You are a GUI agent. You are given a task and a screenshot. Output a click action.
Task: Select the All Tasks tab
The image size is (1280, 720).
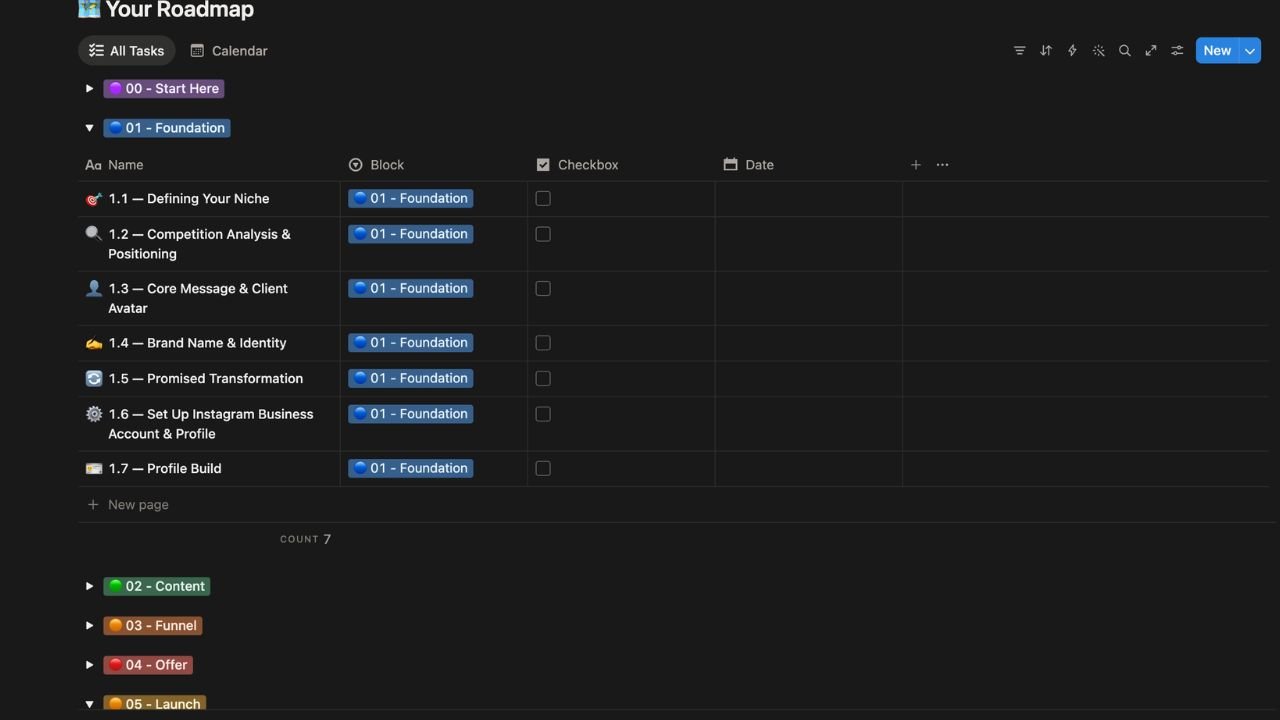tap(126, 51)
